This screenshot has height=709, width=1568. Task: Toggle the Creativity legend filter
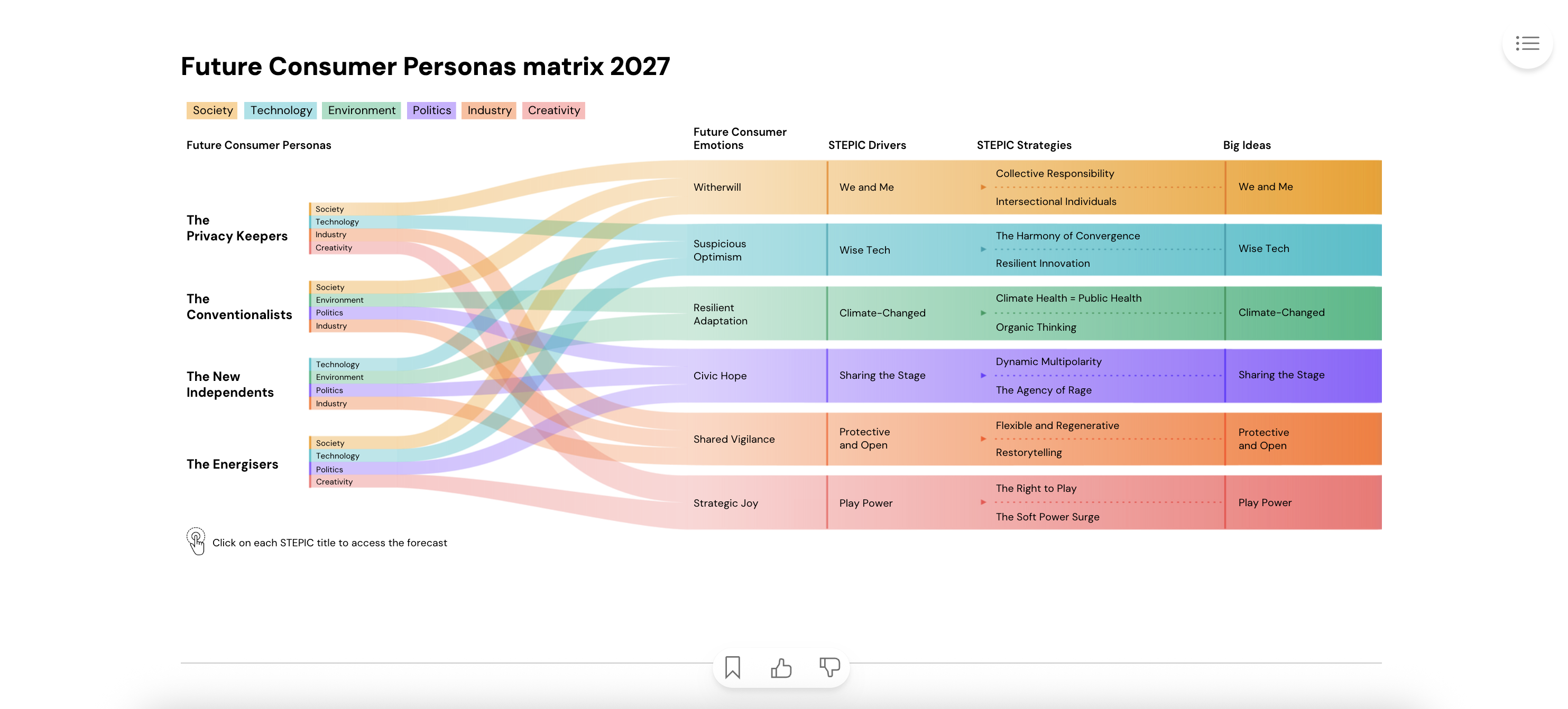click(x=554, y=110)
